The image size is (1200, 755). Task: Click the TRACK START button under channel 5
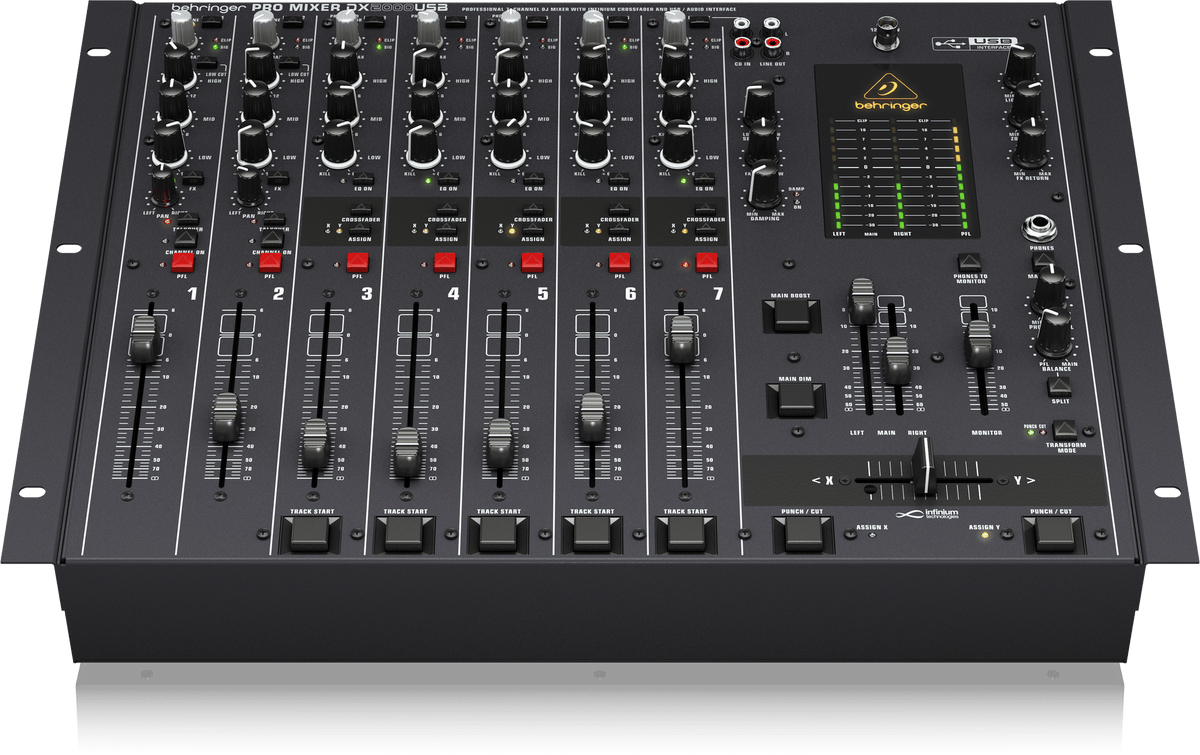pyautogui.click(x=499, y=534)
